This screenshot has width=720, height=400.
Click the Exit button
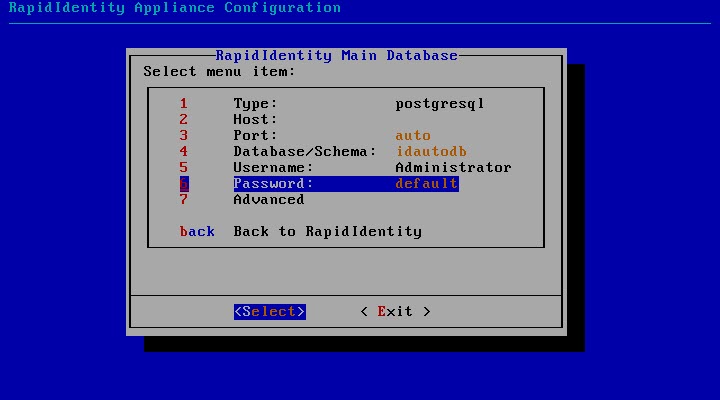pyautogui.click(x=395, y=311)
